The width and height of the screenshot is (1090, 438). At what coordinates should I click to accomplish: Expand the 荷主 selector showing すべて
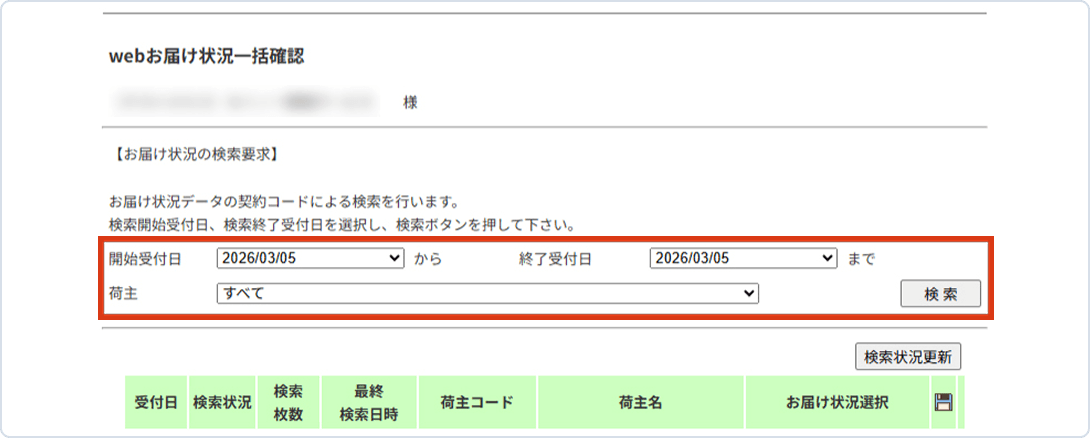point(487,293)
